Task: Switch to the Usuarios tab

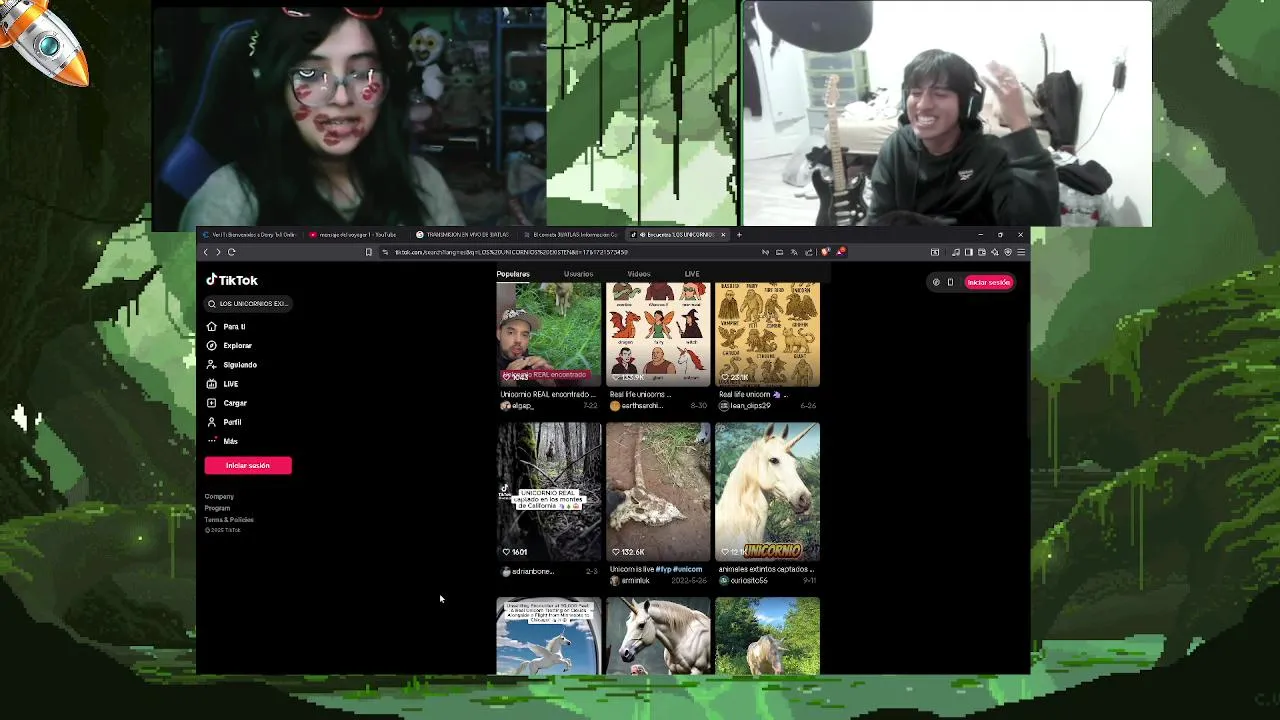Action: [578, 274]
